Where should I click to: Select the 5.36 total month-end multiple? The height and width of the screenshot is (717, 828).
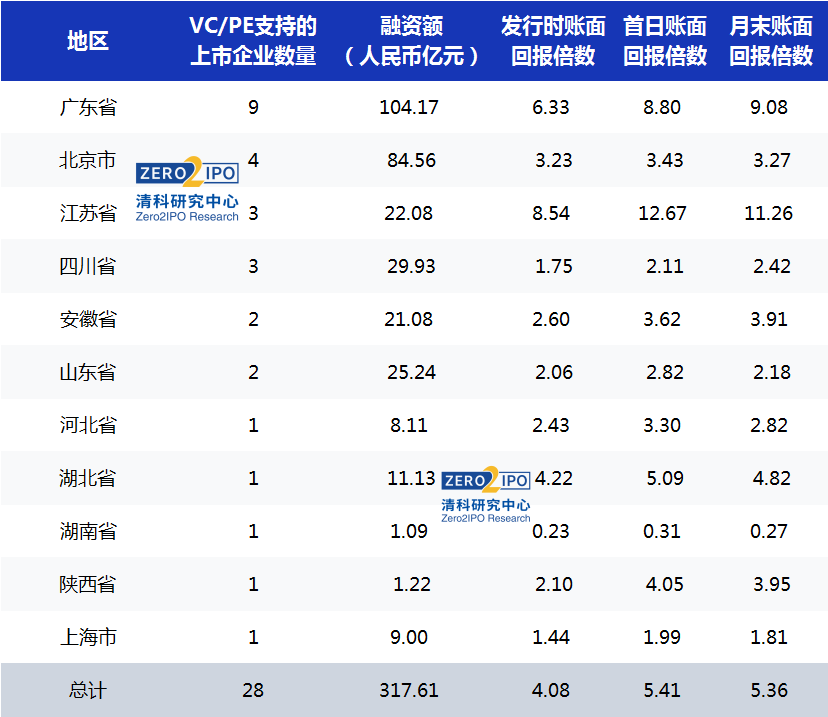pos(769,690)
